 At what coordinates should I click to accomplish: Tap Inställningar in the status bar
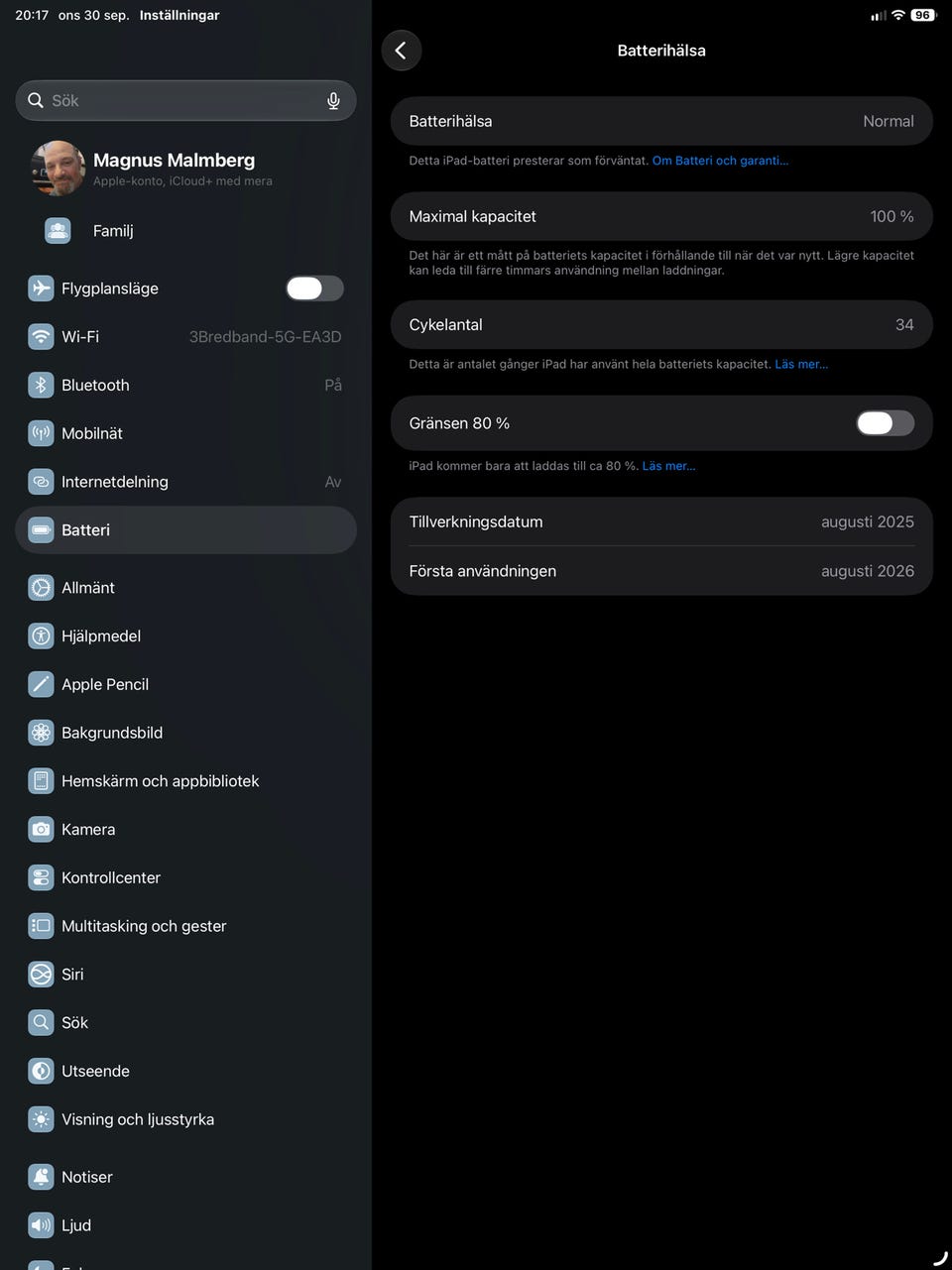[179, 15]
